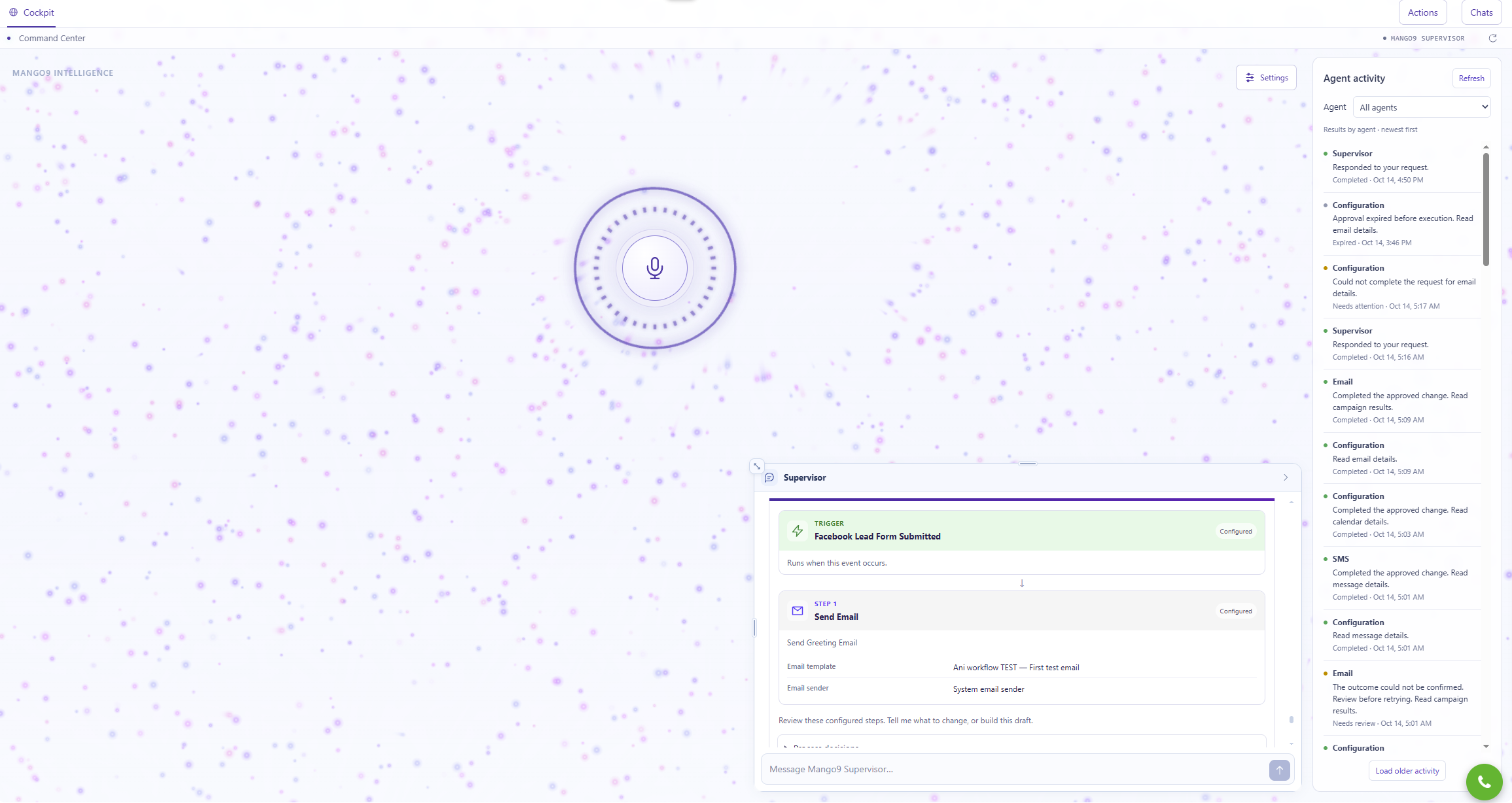Click the Configured badge on Facebook Lead trigger
Viewport: 1512px width, 803px height.
(1236, 531)
